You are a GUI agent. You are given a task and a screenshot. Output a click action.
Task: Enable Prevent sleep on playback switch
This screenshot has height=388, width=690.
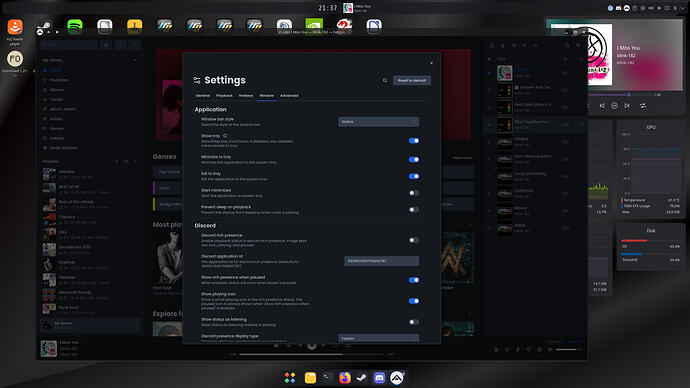pyautogui.click(x=414, y=210)
